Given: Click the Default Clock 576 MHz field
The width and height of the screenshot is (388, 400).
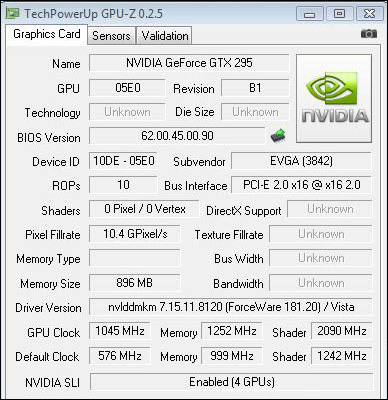Looking at the screenshot, I should coord(120,356).
